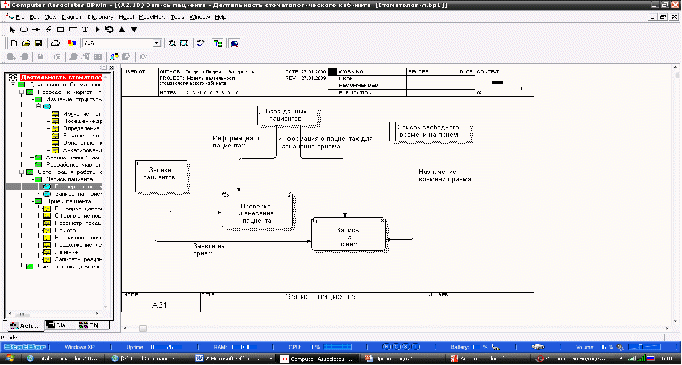Select the Activity Box tool
This screenshot has width=682, height=365.
(x=25, y=30)
